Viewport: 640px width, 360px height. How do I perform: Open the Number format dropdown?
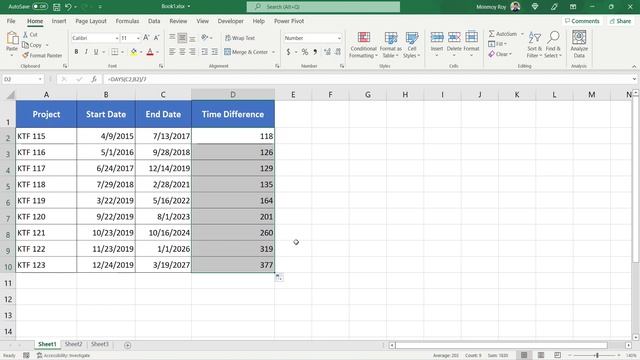339,38
